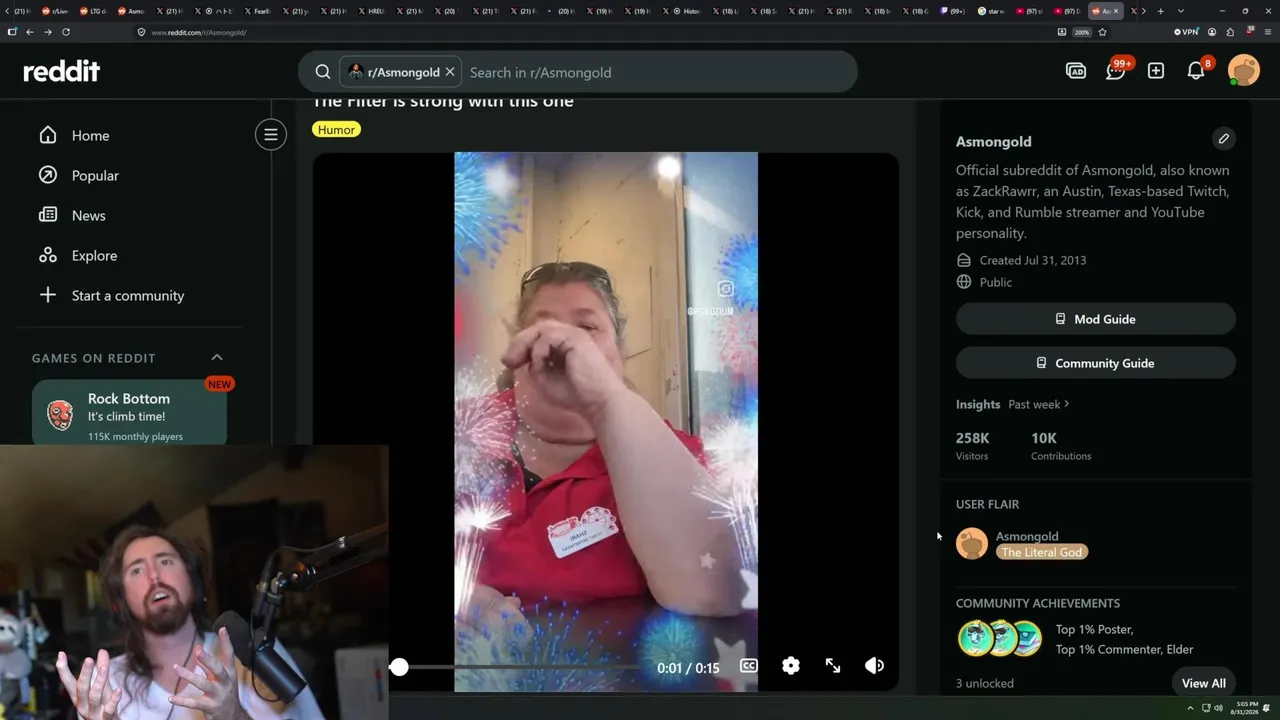Show hidden system tray icons
This screenshot has height=720, width=1280.
click(1190, 708)
